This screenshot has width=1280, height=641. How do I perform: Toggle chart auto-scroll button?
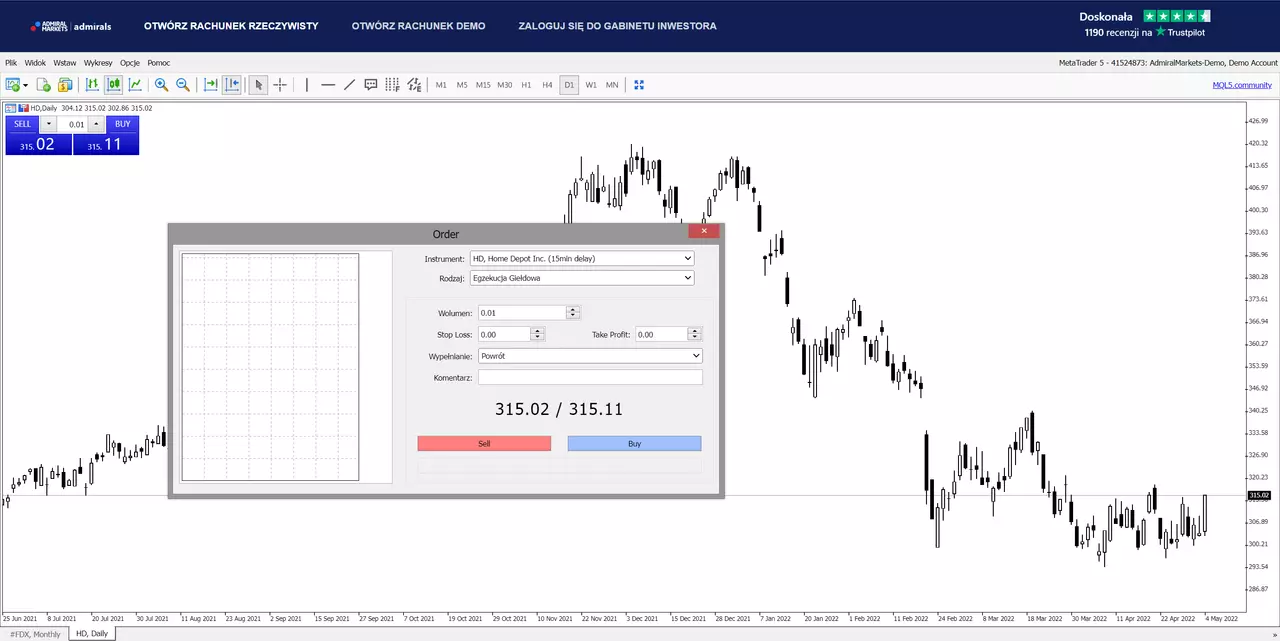click(x=211, y=85)
